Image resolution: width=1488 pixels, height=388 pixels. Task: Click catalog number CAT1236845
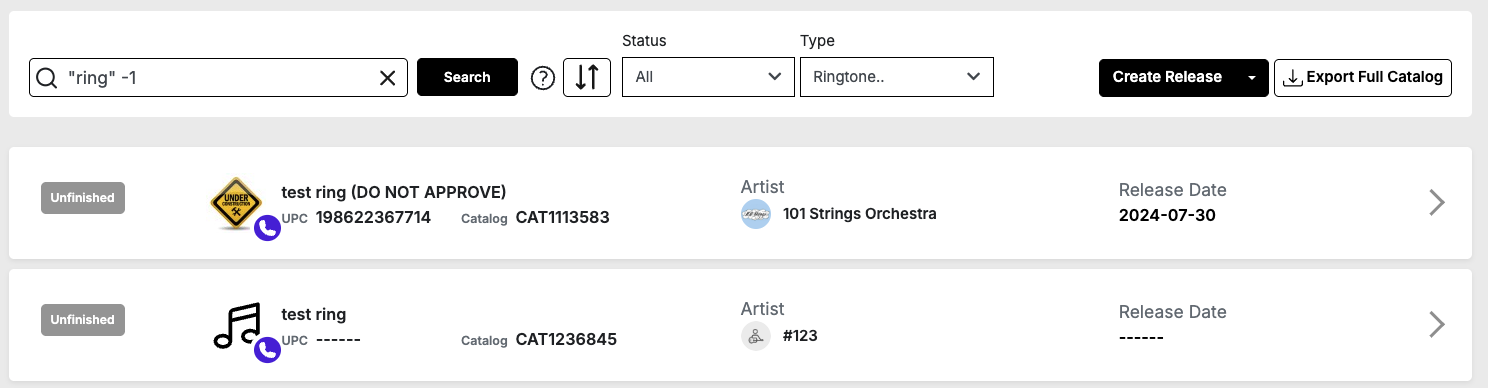pyautogui.click(x=566, y=339)
